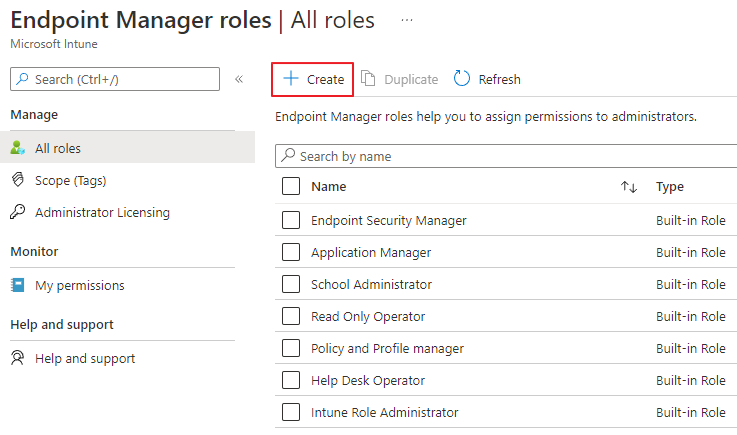Image resolution: width=737 pixels, height=435 pixels.
Task: Go to Administrator Licensing page
Action: 102,212
